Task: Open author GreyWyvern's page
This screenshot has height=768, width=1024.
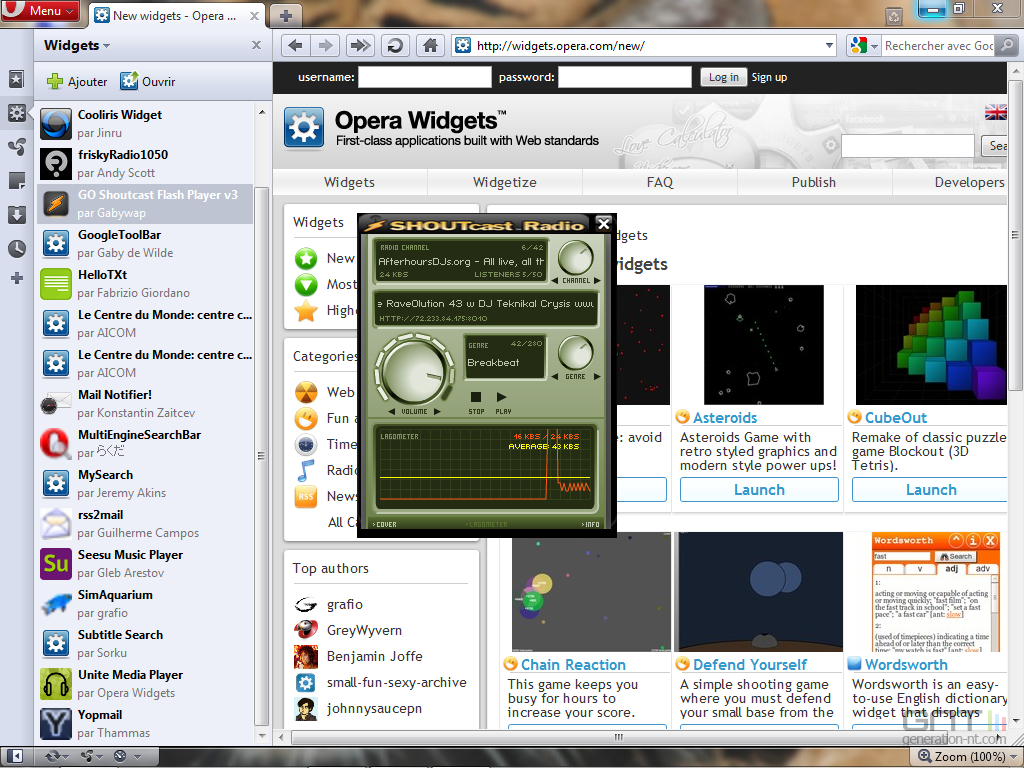Action: point(364,630)
